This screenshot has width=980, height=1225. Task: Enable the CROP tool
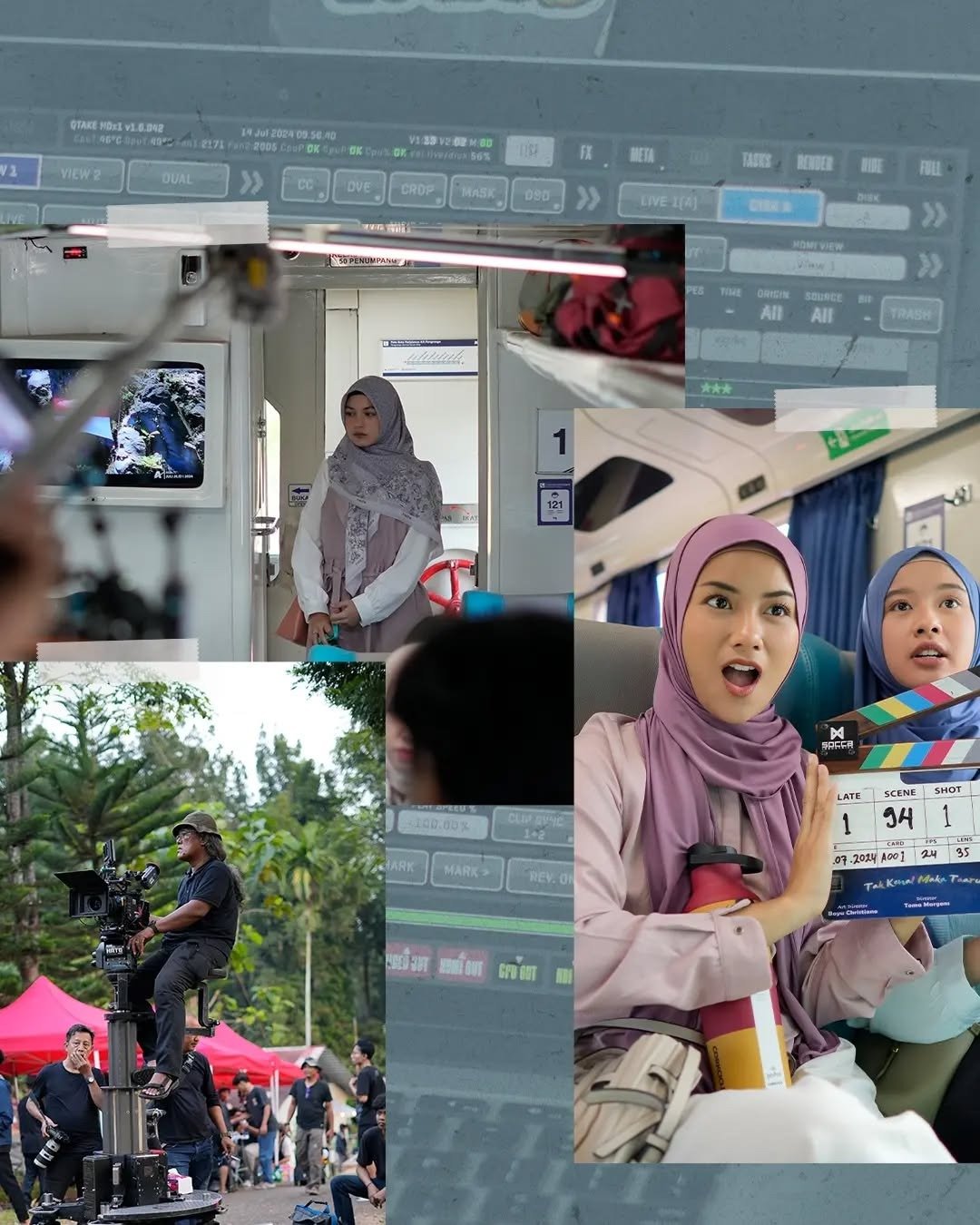coord(417,190)
